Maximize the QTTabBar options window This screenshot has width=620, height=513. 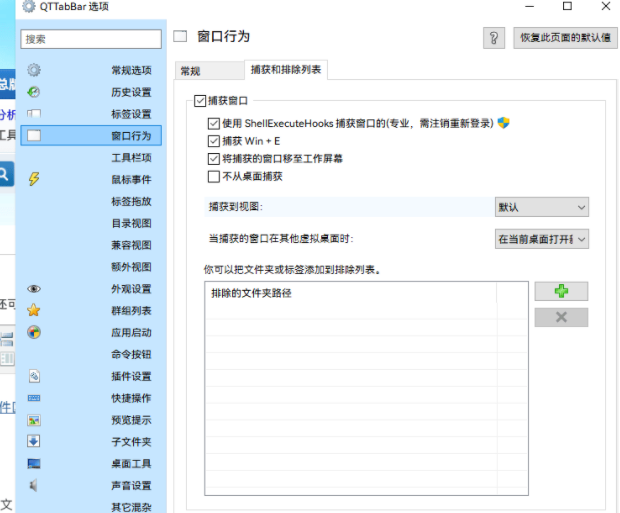[x=567, y=6]
